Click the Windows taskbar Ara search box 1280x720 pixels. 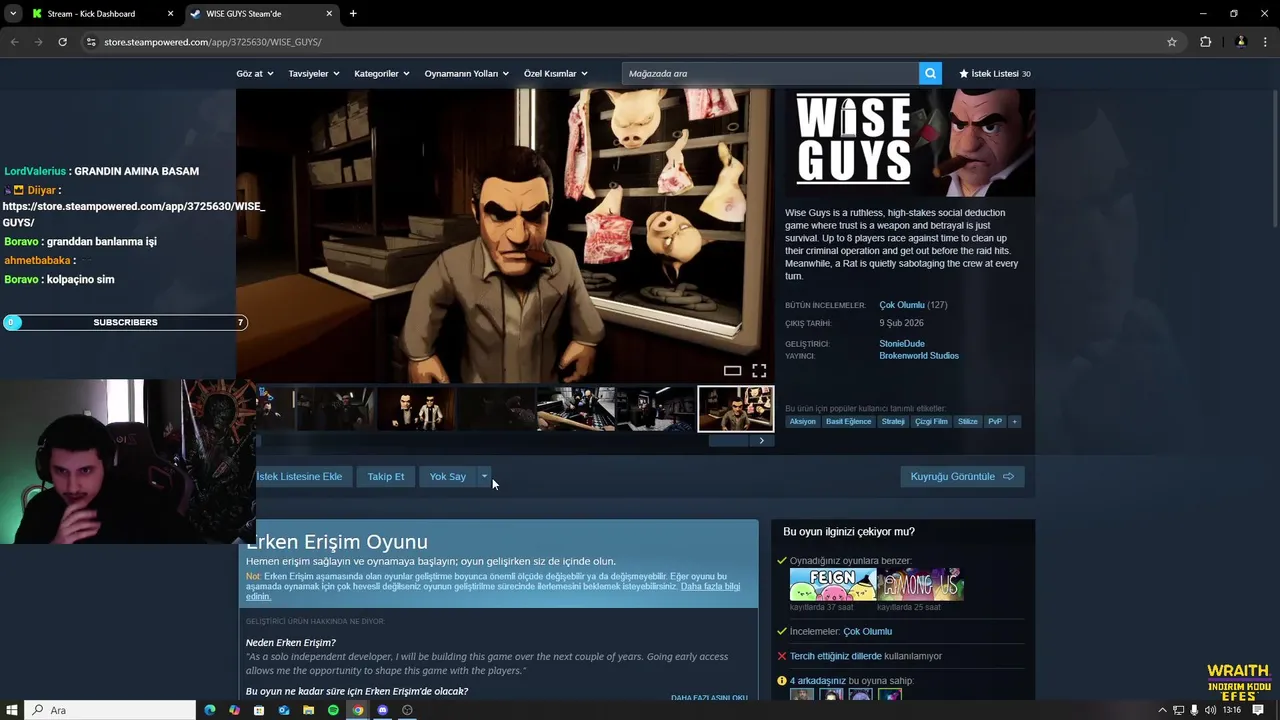[110, 710]
